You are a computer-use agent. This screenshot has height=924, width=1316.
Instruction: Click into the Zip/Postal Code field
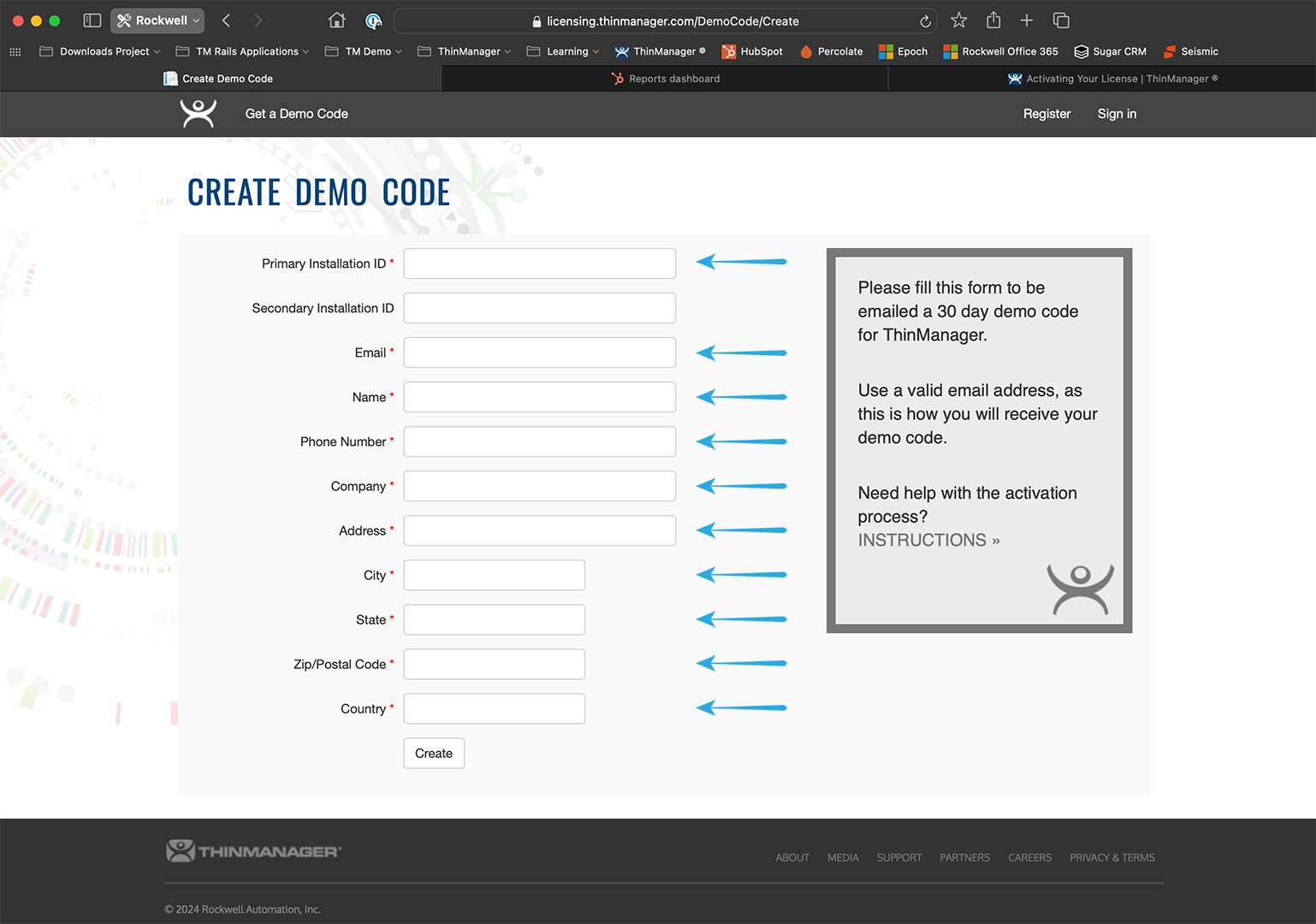pos(495,664)
